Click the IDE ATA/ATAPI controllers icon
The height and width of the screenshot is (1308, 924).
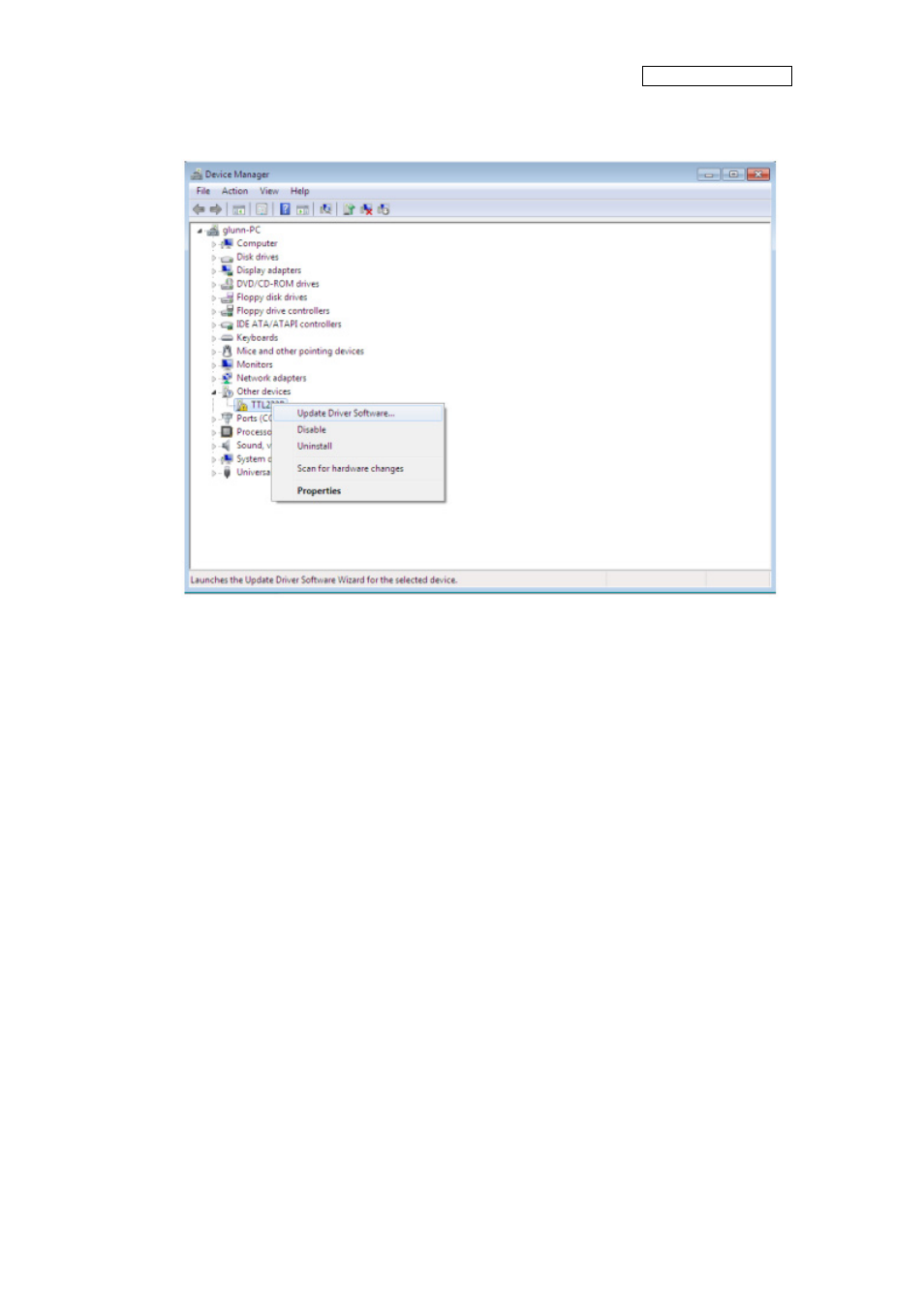pyautogui.click(x=227, y=326)
